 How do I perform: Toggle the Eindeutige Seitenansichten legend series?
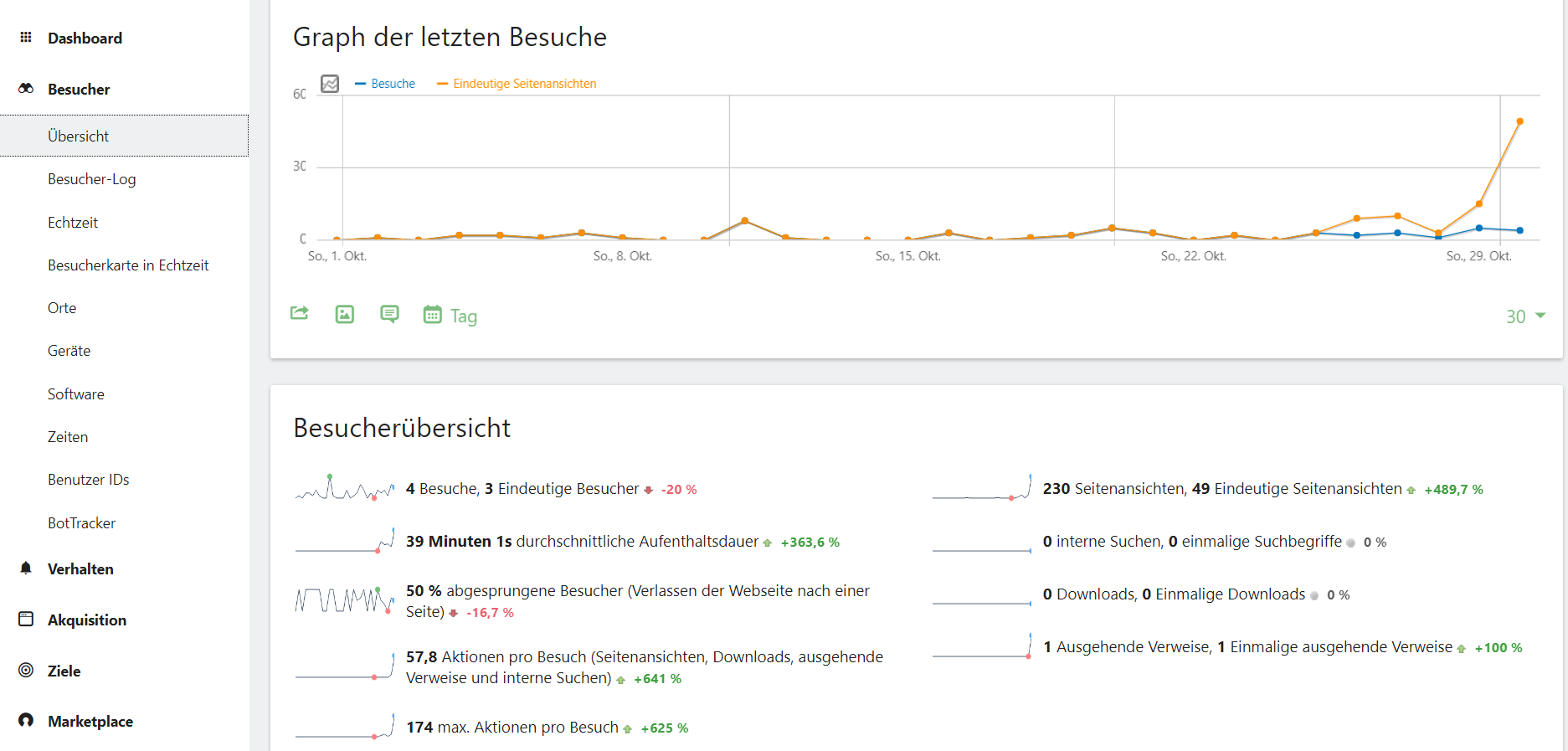point(517,84)
